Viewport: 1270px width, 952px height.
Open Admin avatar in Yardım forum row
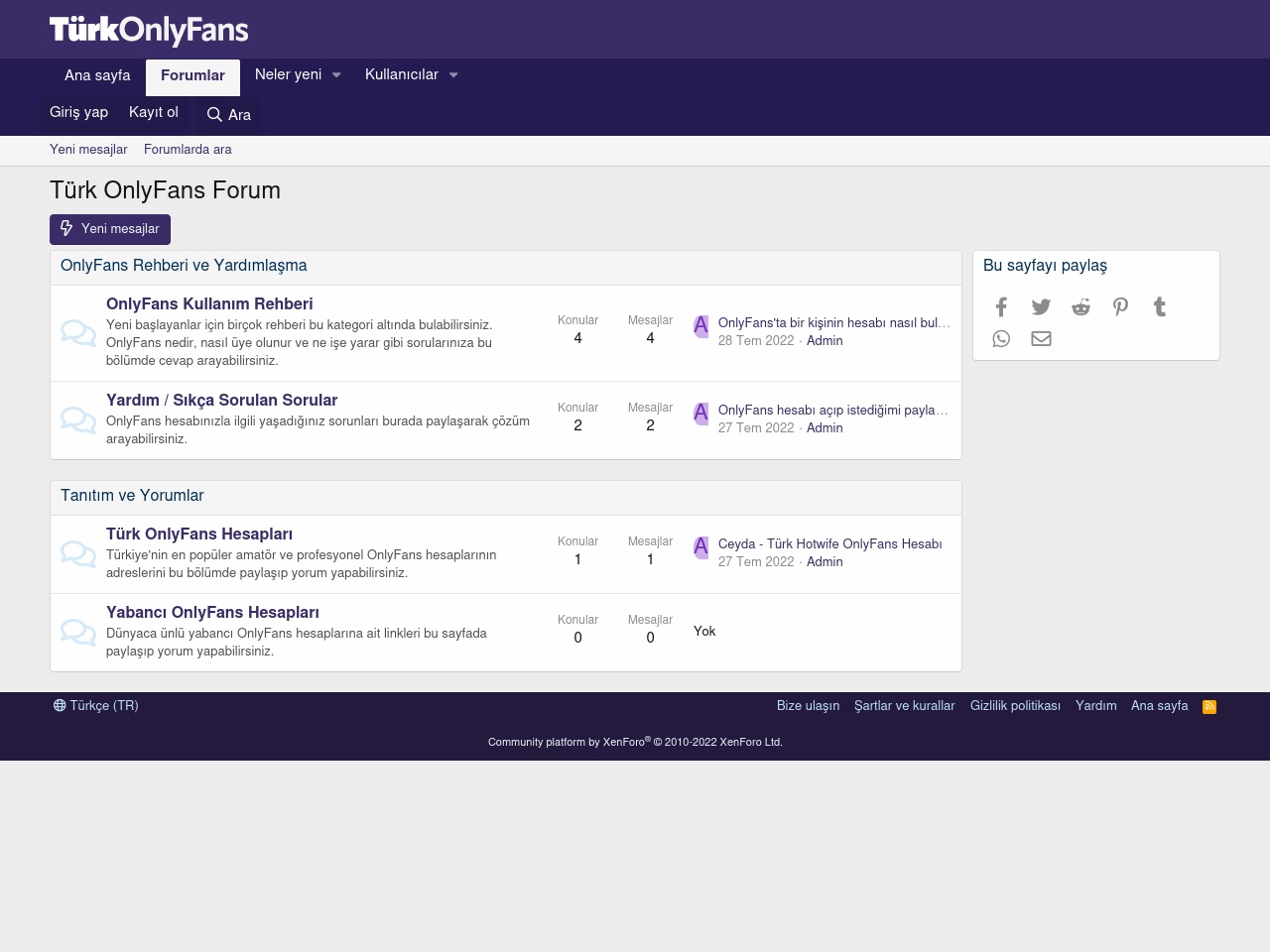coord(700,414)
